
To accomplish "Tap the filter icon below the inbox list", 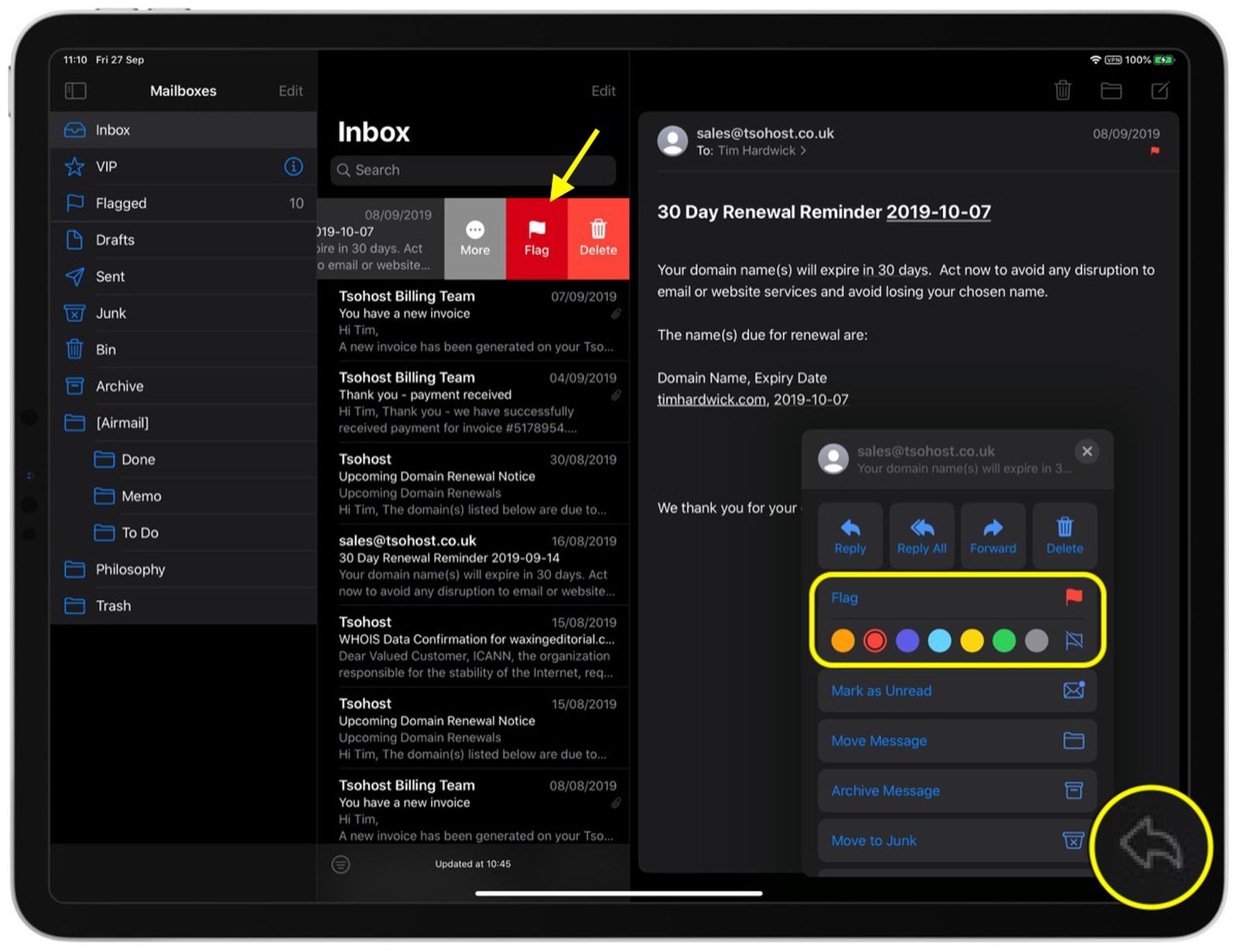I will pyautogui.click(x=341, y=864).
